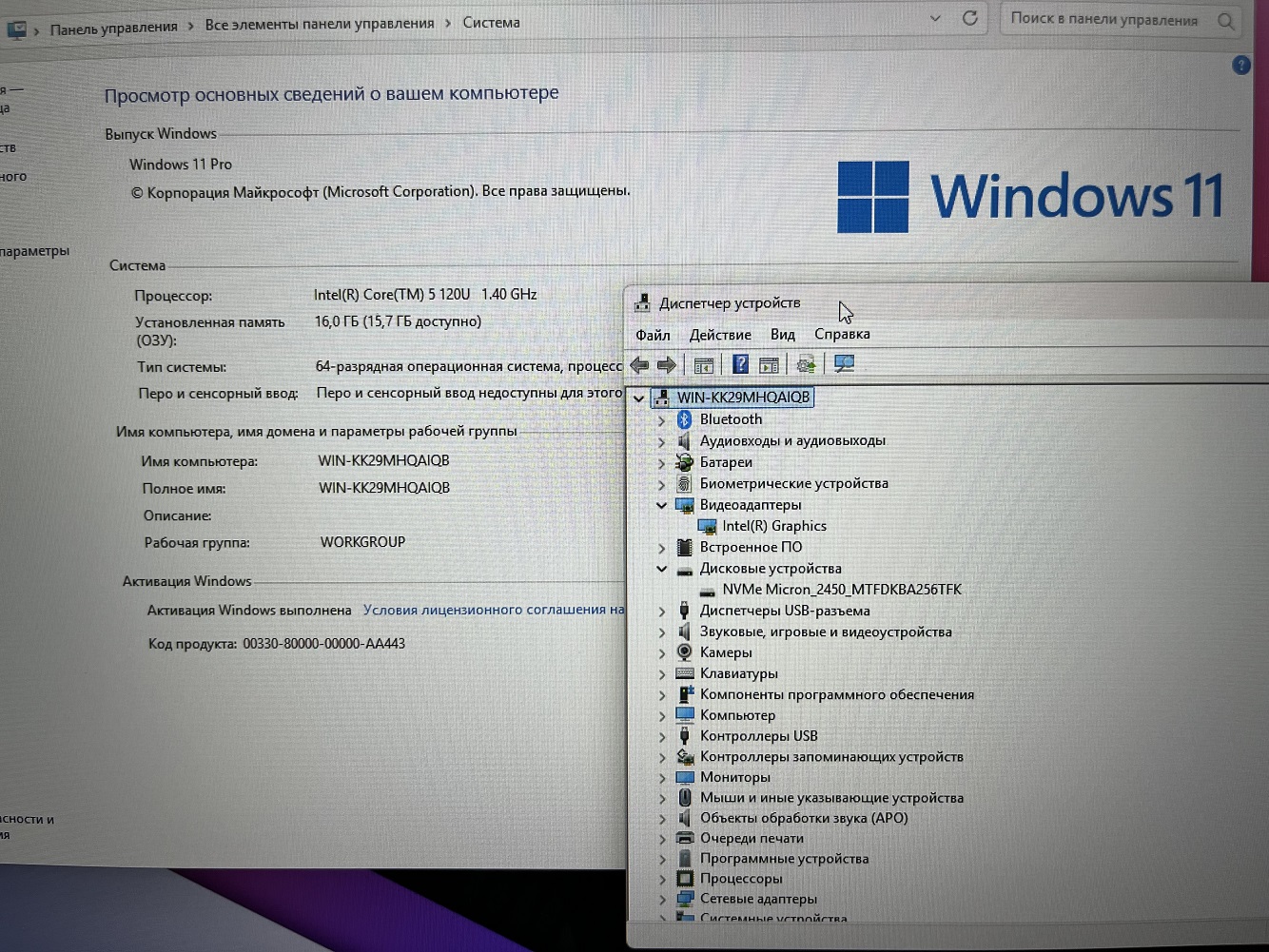1269x952 pixels.
Task: Click the round blue help icon in Control Panel
Action: pyautogui.click(x=1240, y=65)
